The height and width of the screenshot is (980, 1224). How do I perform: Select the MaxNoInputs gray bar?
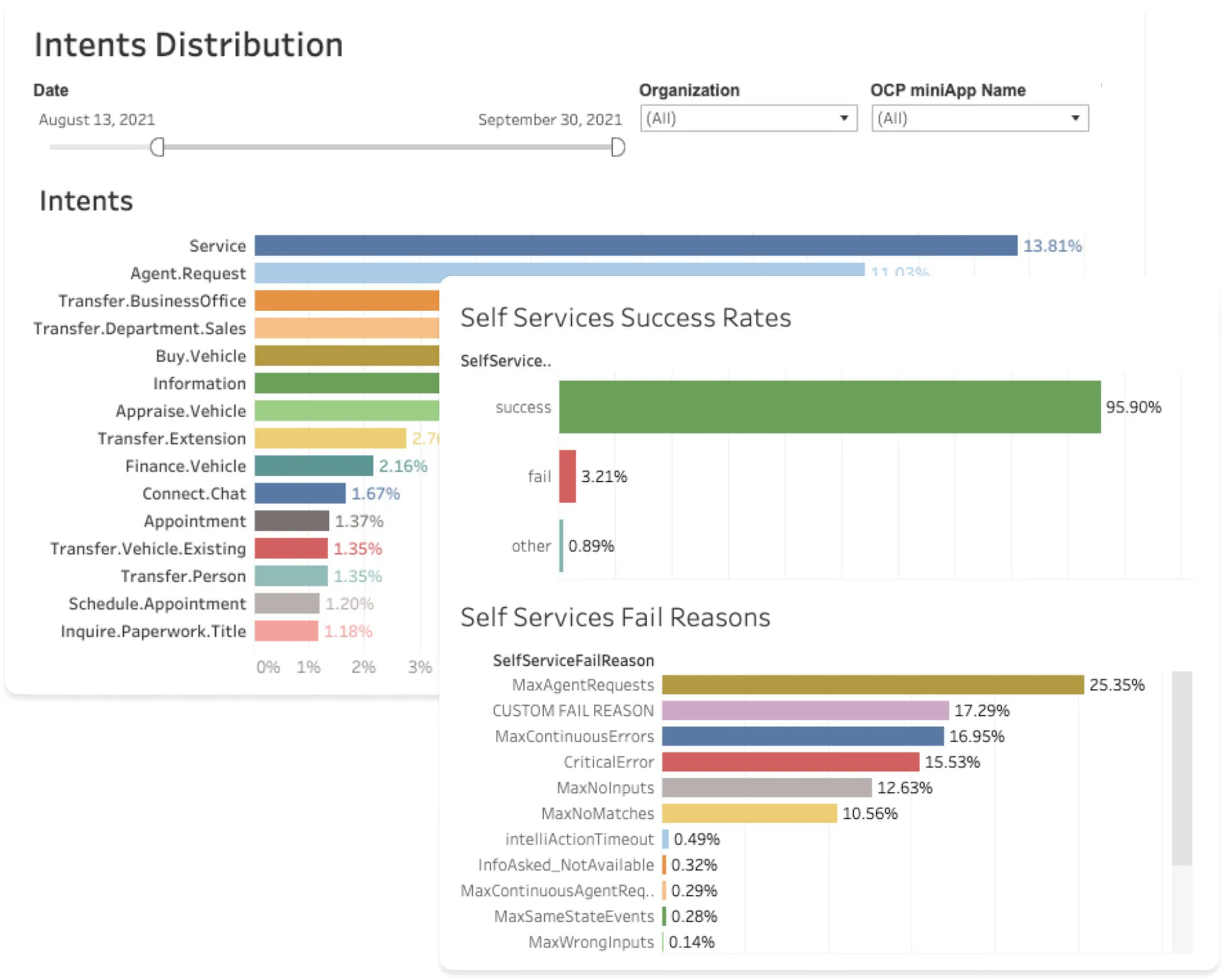766,787
